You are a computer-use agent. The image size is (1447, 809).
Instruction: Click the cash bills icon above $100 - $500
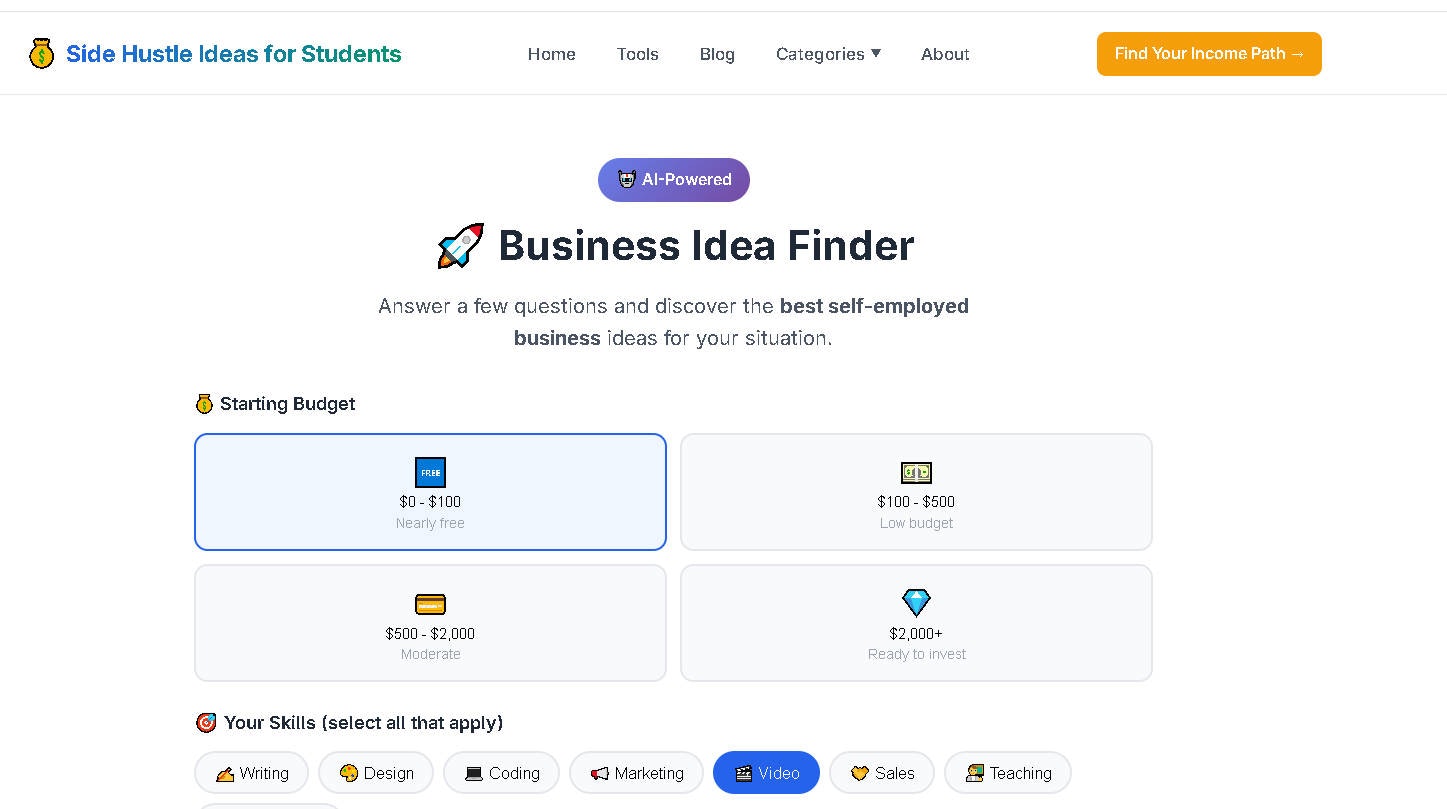[x=915, y=472]
